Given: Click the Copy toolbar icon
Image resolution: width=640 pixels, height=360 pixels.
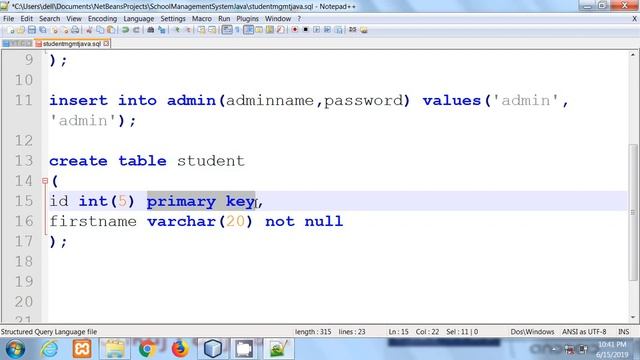Looking at the screenshot, I should click(100, 30).
